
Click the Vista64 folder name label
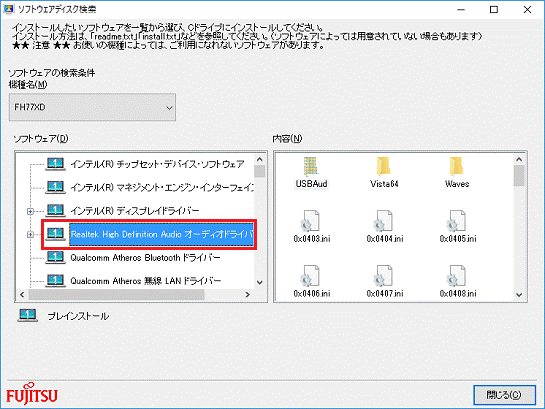coord(384,184)
